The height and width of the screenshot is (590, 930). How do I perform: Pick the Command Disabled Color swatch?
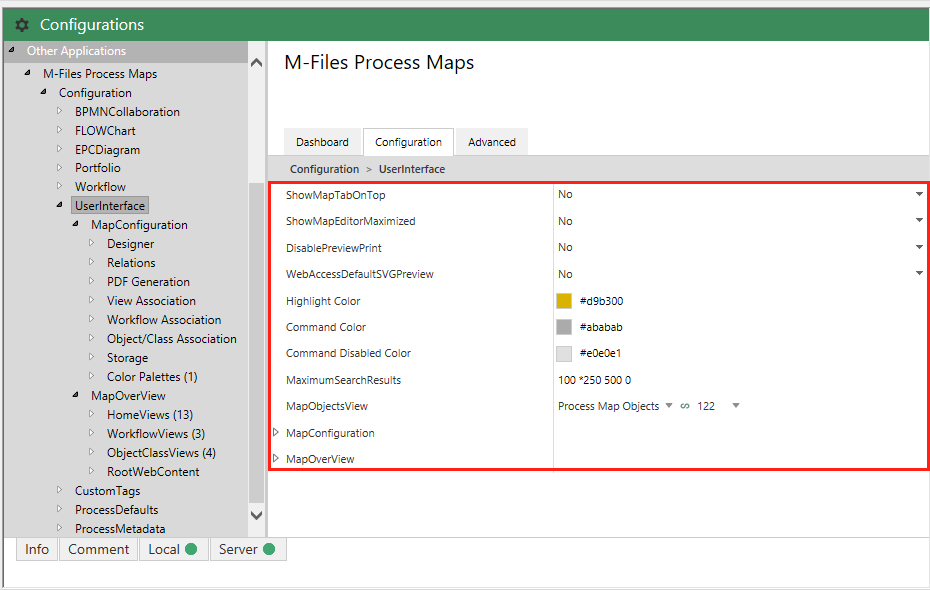[x=564, y=353]
